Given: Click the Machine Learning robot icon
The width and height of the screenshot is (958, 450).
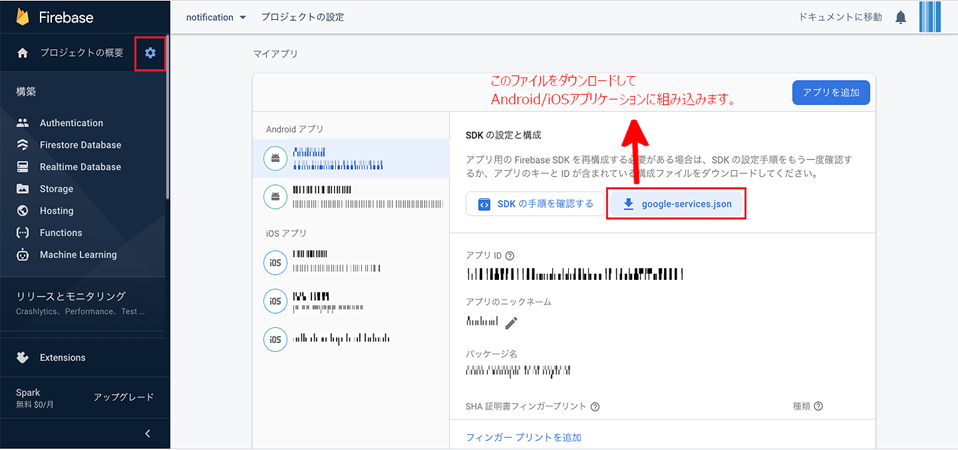Looking at the screenshot, I should [x=23, y=255].
